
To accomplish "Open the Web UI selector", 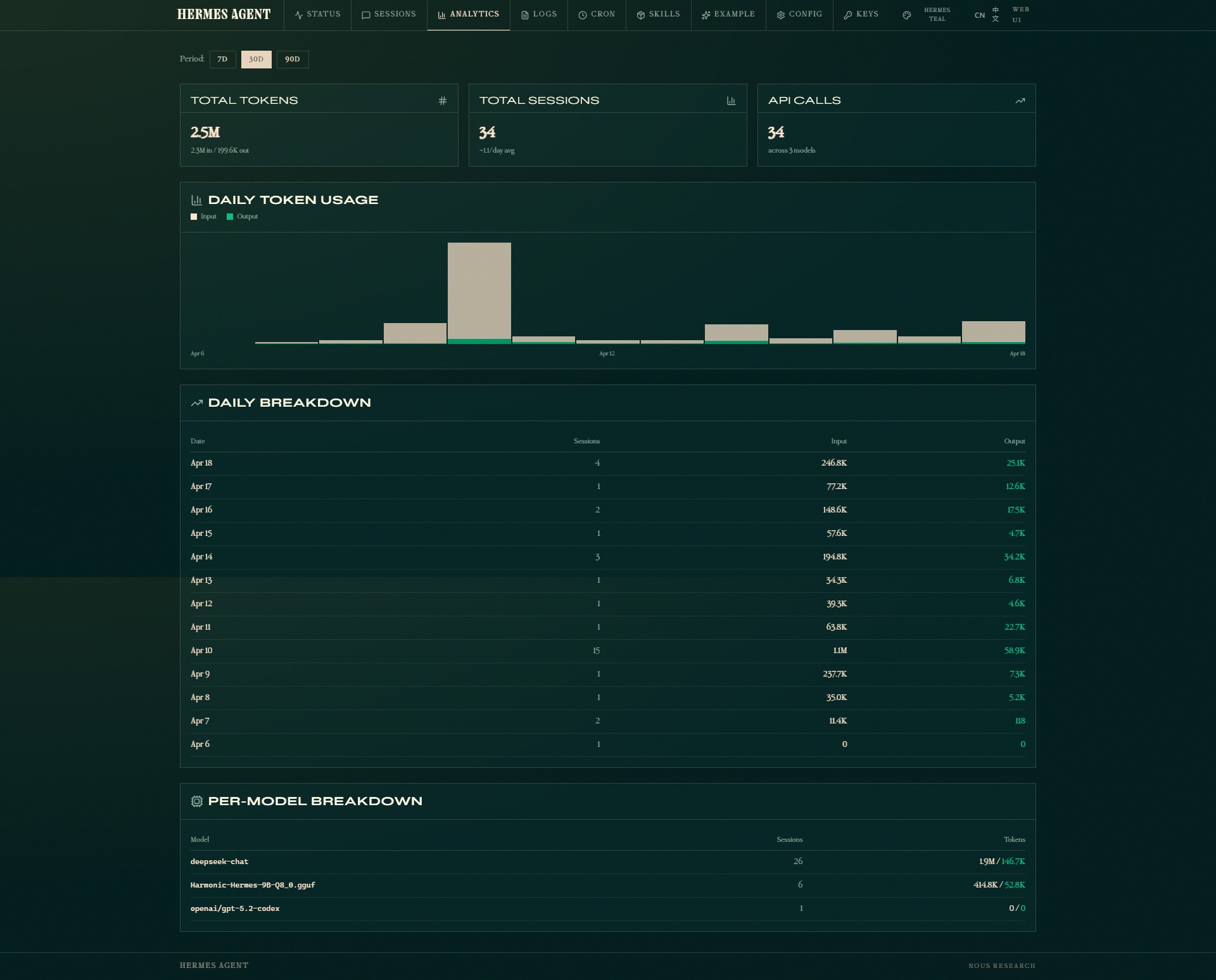I will (1018, 15).
